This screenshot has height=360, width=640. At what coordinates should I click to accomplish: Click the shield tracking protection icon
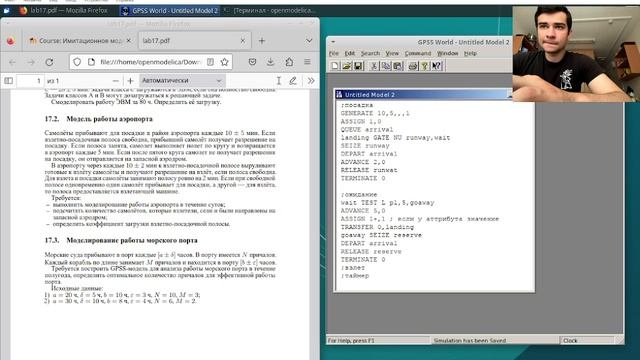(77, 62)
